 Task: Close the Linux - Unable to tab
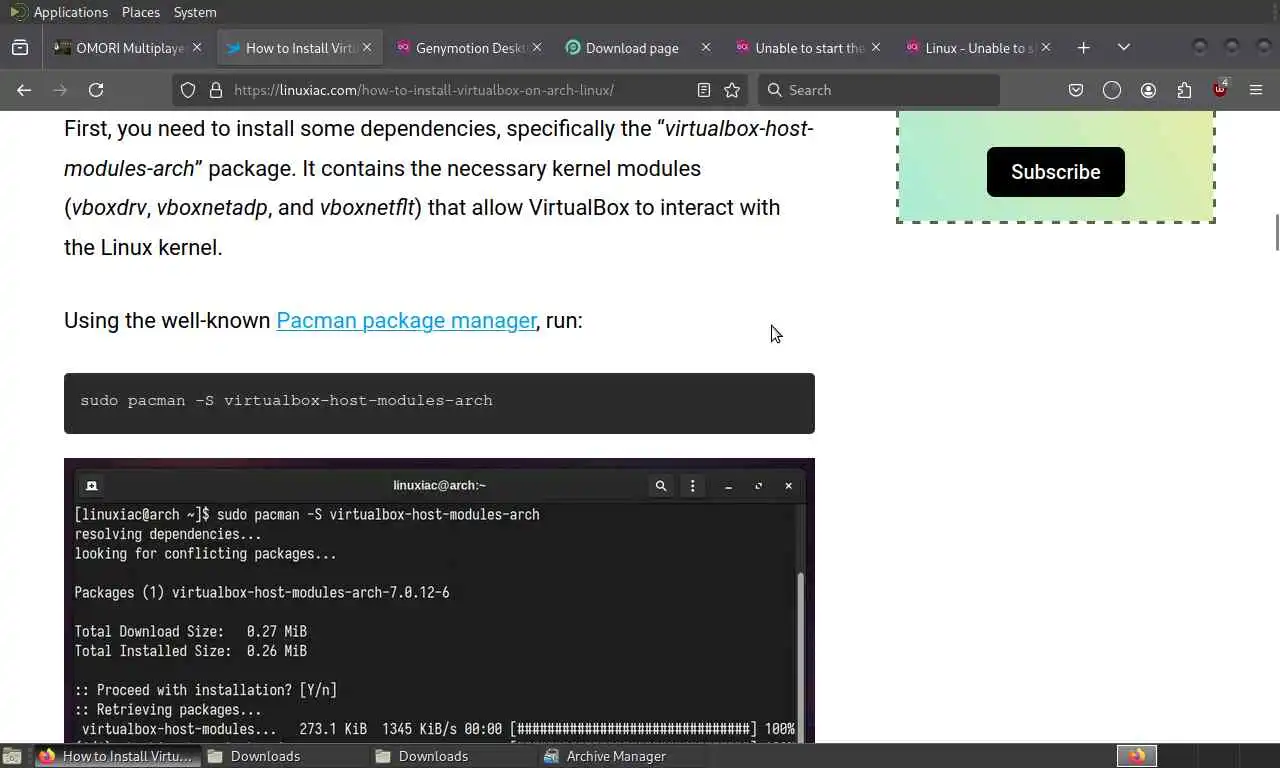click(1046, 47)
